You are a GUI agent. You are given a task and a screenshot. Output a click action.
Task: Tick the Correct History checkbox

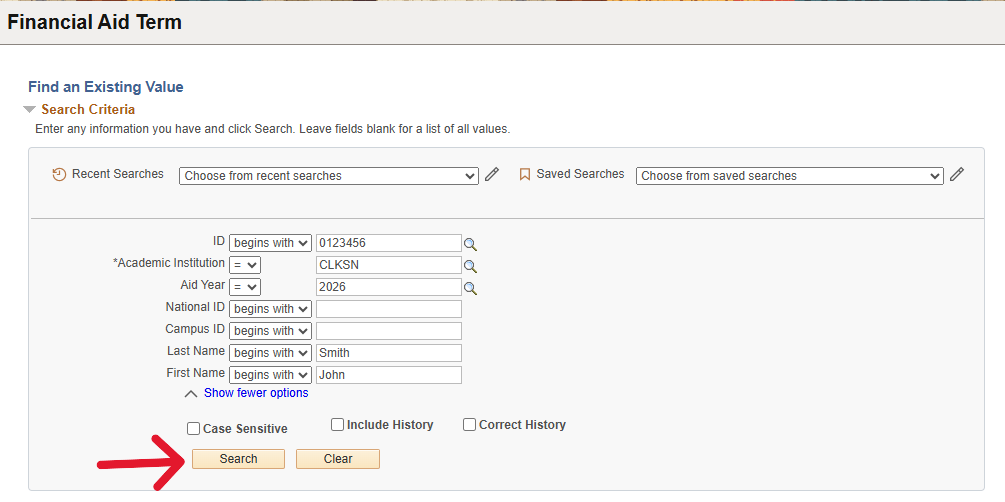click(x=470, y=425)
